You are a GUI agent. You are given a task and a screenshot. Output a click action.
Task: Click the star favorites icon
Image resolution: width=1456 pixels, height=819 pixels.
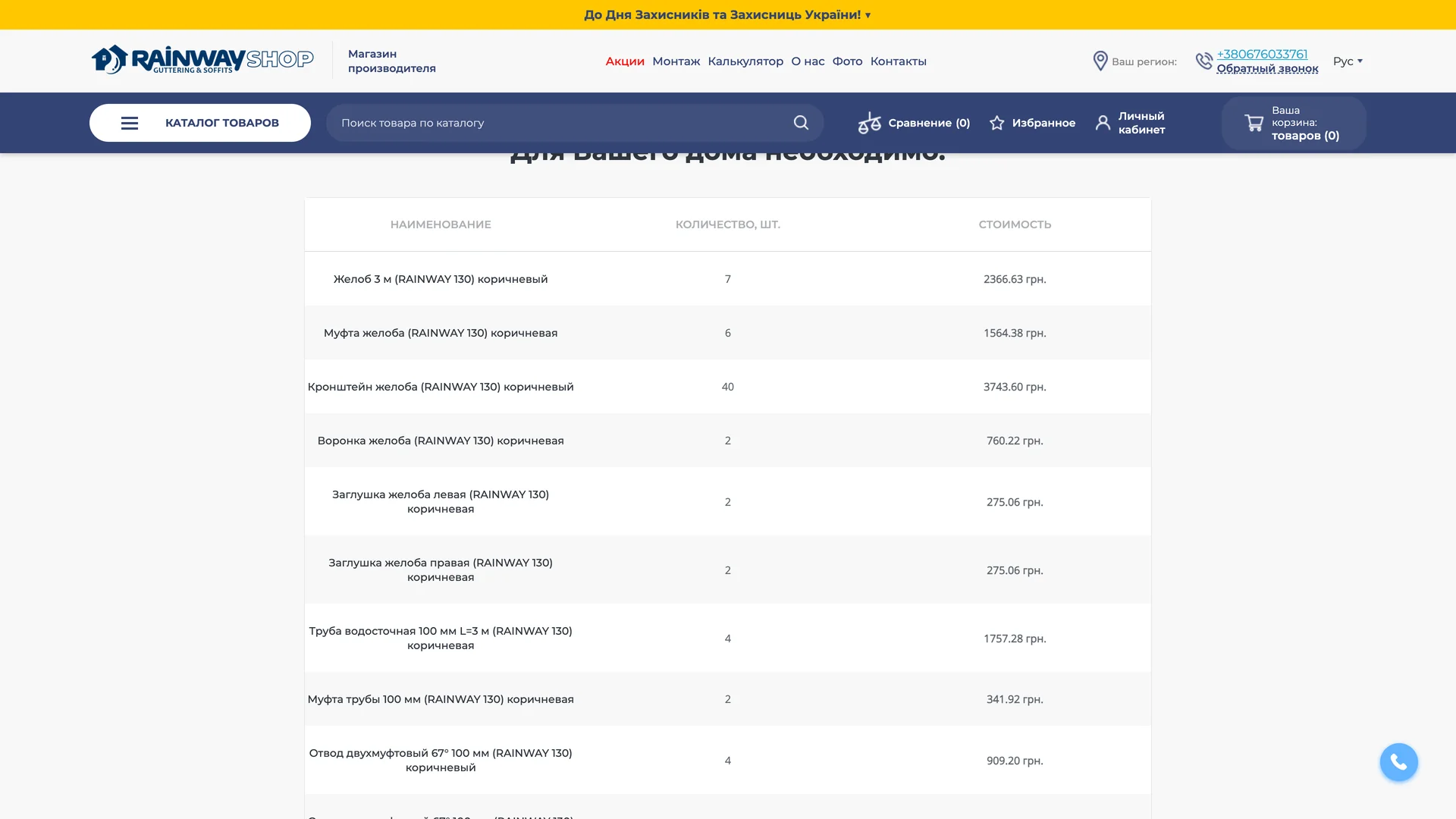click(x=996, y=123)
